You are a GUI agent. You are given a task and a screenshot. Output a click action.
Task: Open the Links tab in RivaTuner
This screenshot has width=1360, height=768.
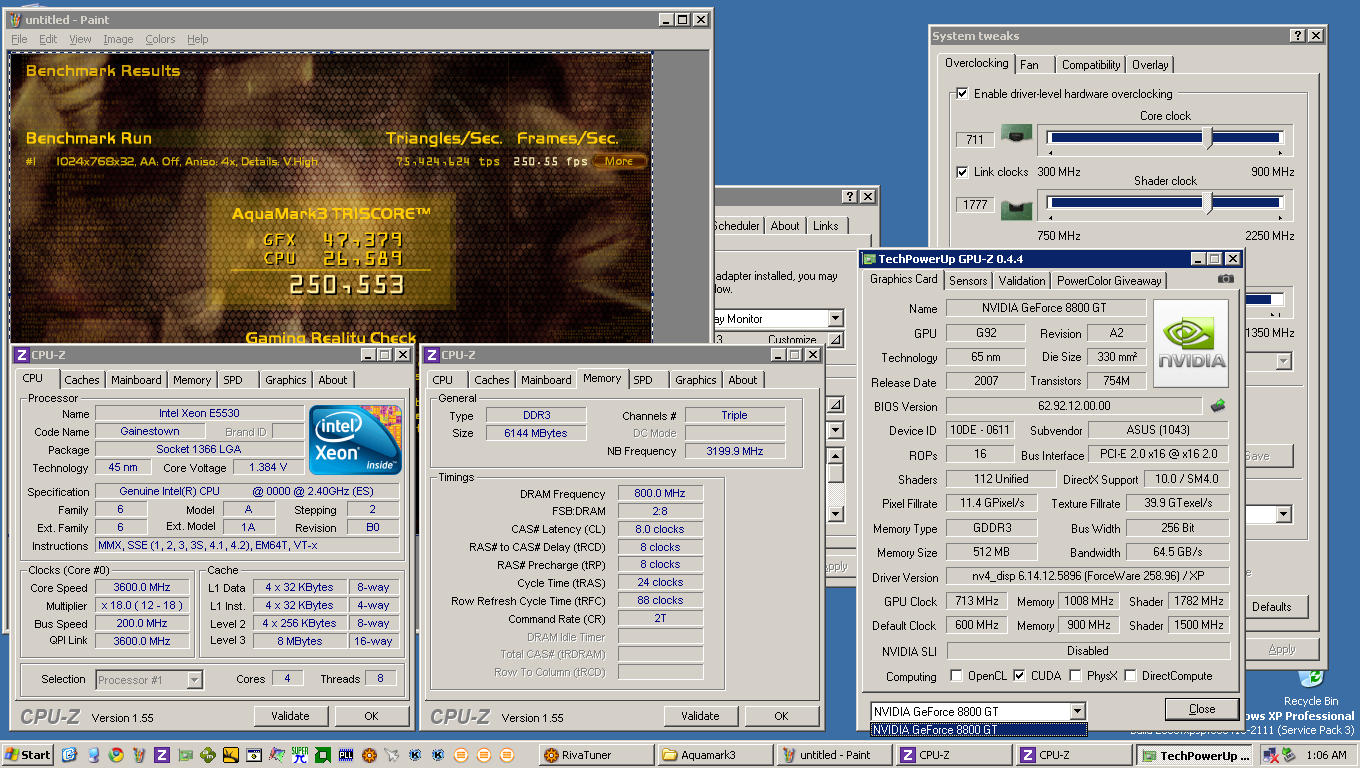click(x=826, y=226)
